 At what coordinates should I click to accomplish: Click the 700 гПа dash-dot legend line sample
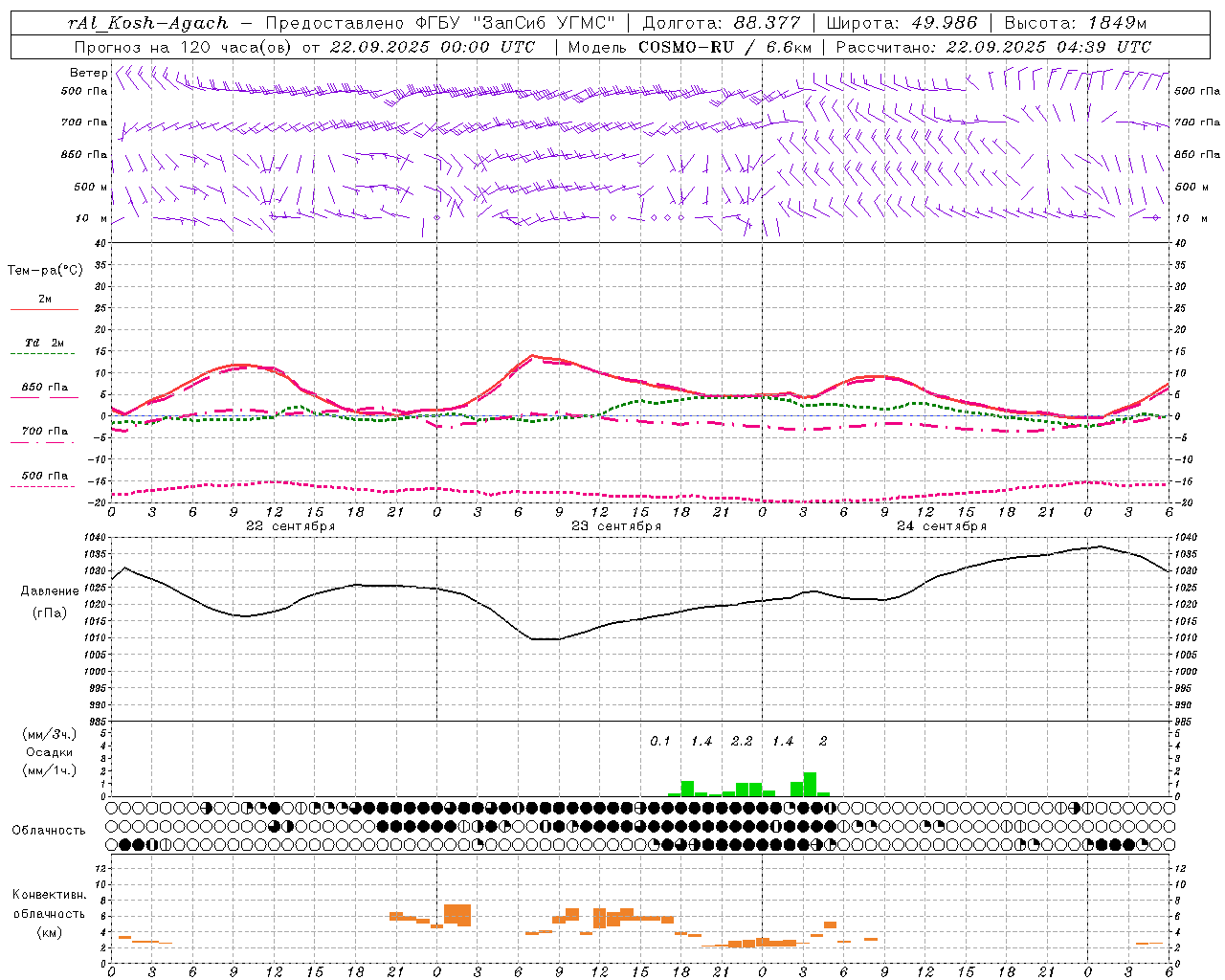point(42,443)
